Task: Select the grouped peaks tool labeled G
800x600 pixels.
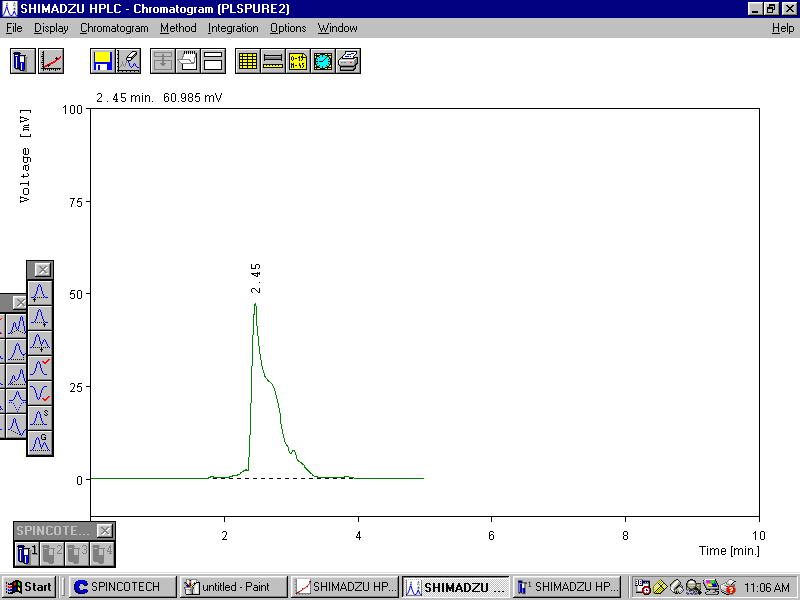Action: coord(40,443)
